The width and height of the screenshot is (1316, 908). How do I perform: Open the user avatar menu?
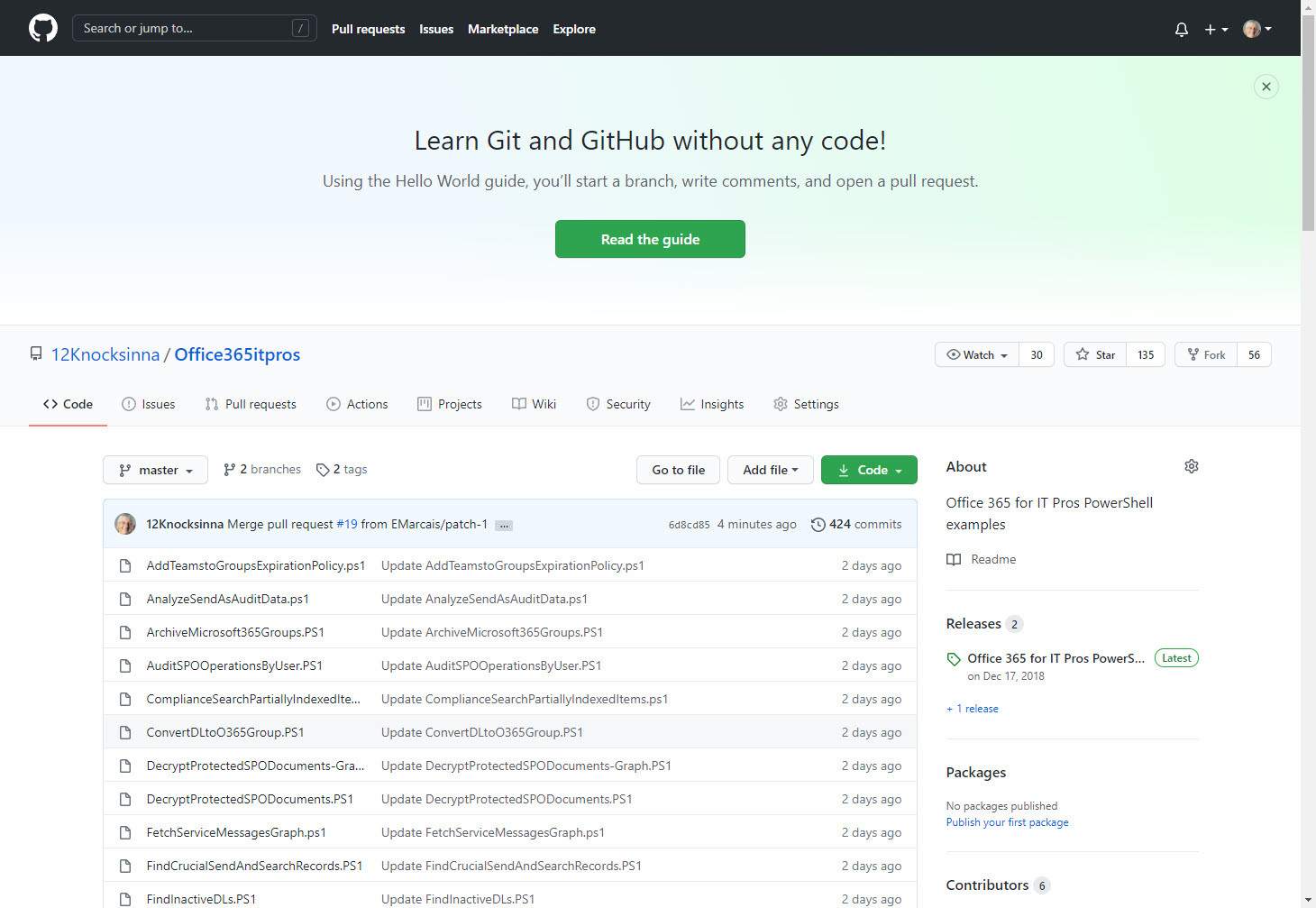point(1257,29)
